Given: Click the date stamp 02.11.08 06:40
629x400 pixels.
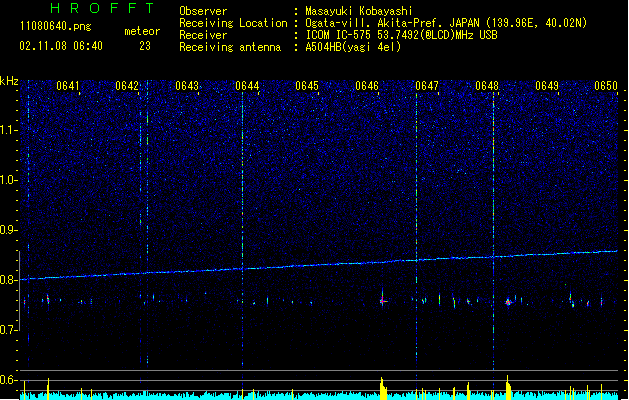Looking at the screenshot, I should click(61, 46).
